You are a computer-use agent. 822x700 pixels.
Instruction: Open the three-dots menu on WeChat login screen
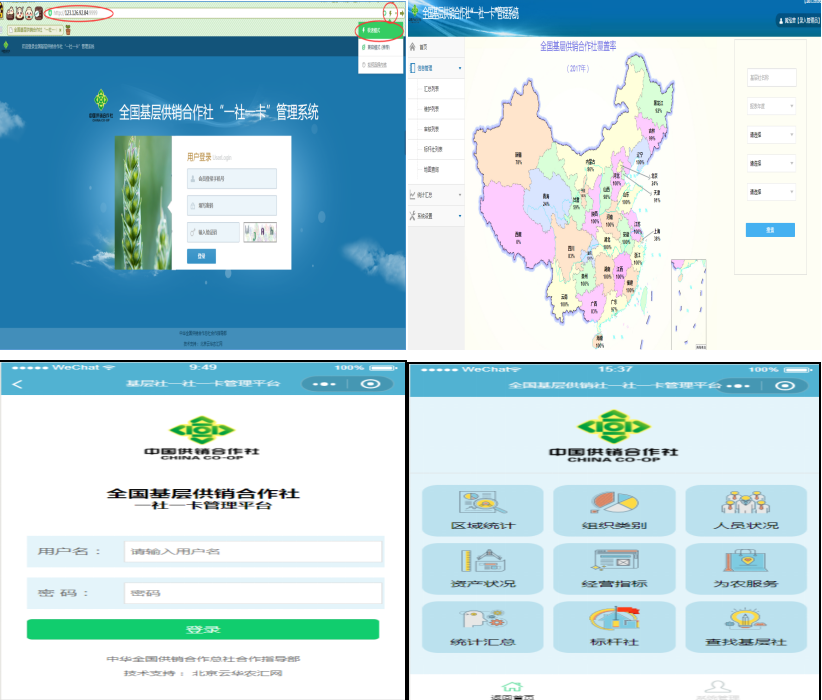324,384
